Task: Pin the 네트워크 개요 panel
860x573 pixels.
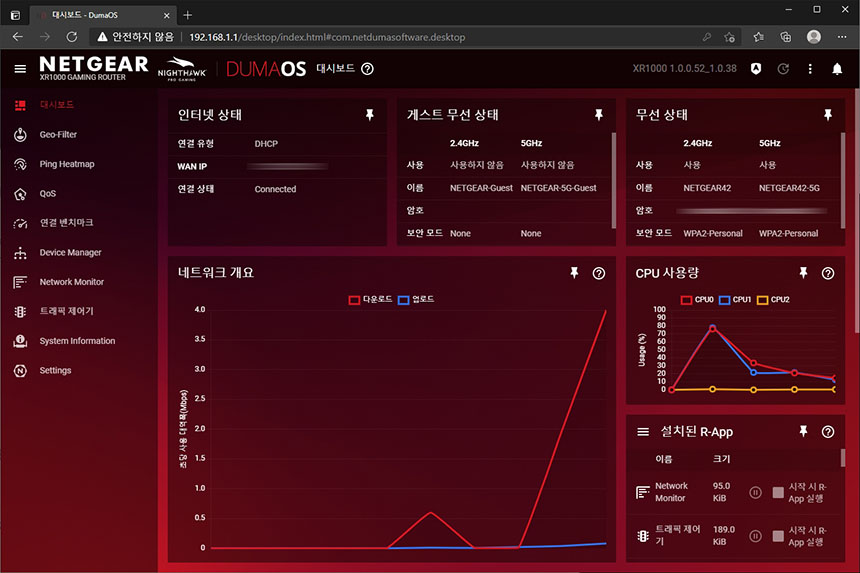Action: pyautogui.click(x=574, y=273)
